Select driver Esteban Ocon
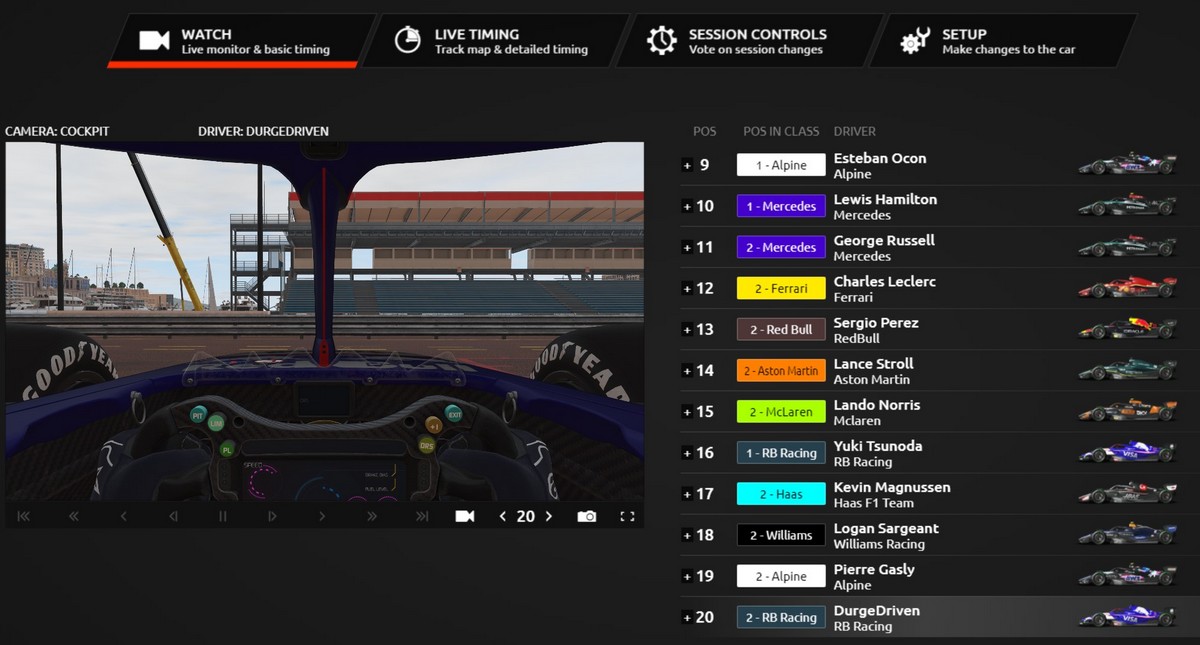Screen dimensions: 1200x645 (880, 158)
